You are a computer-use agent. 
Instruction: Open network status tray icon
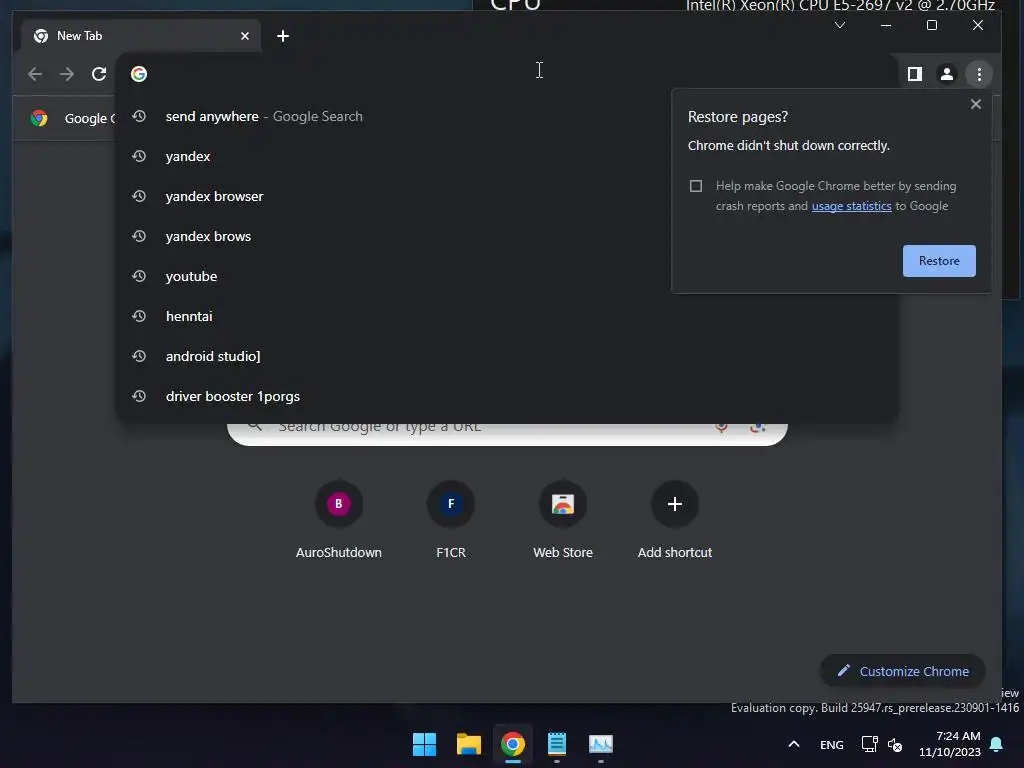pos(869,744)
